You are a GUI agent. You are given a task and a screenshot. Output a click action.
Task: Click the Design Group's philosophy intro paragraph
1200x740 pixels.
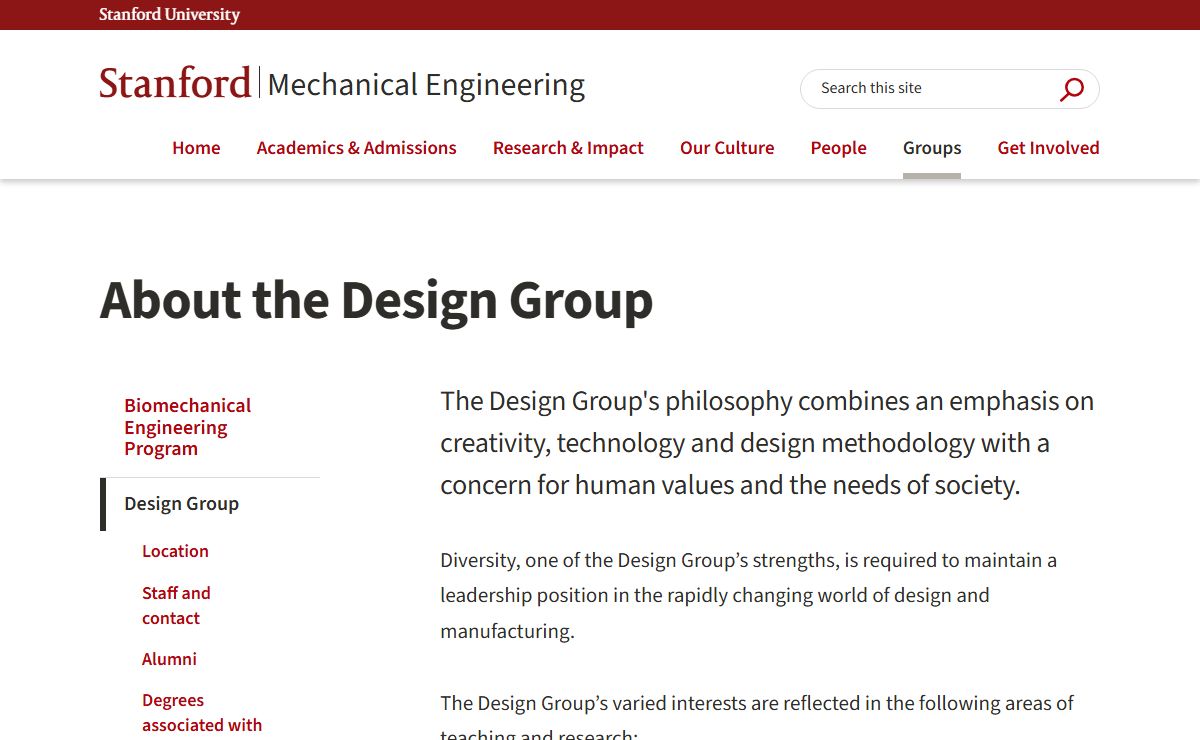click(766, 443)
